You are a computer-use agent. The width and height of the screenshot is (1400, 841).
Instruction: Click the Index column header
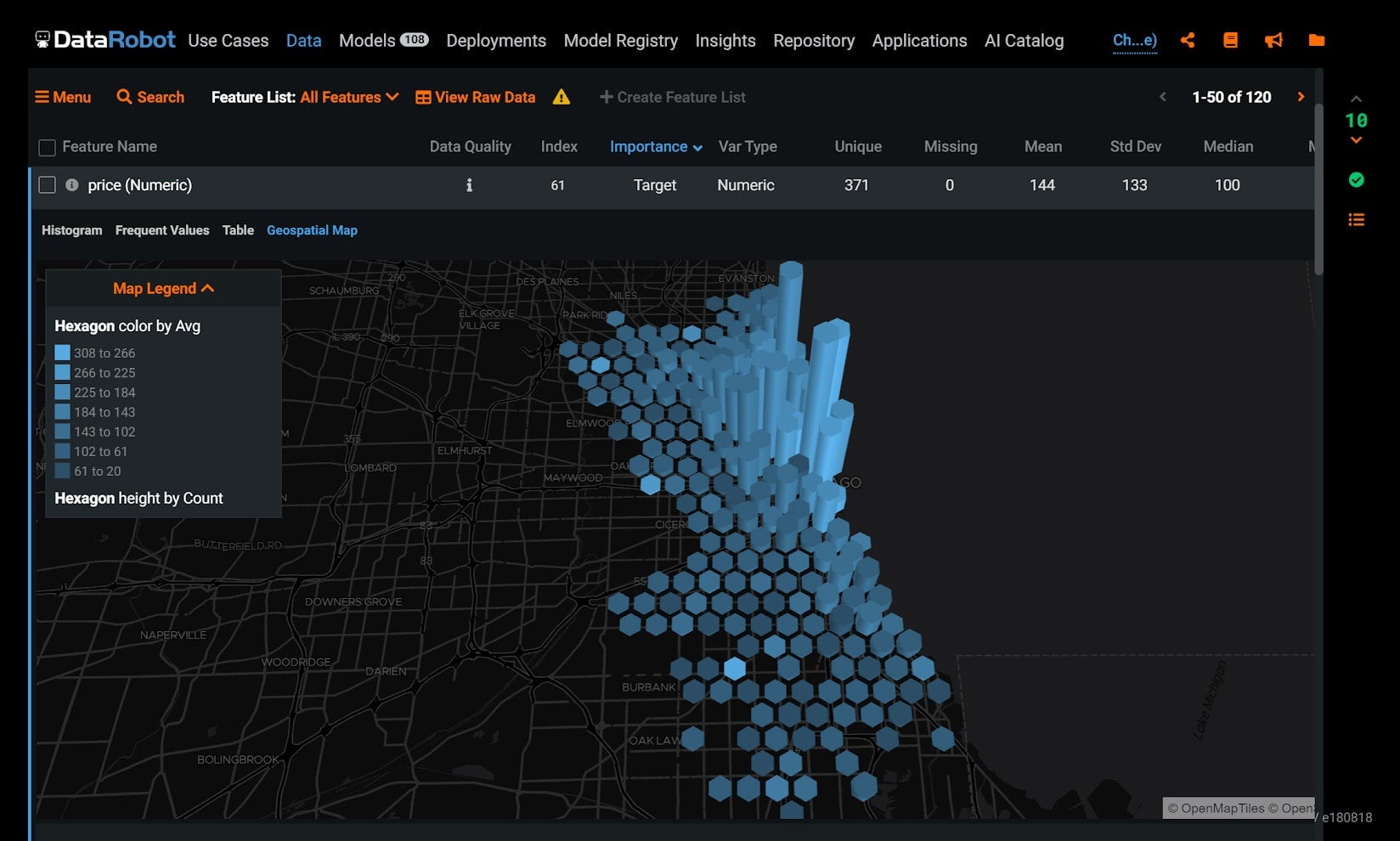click(x=559, y=146)
